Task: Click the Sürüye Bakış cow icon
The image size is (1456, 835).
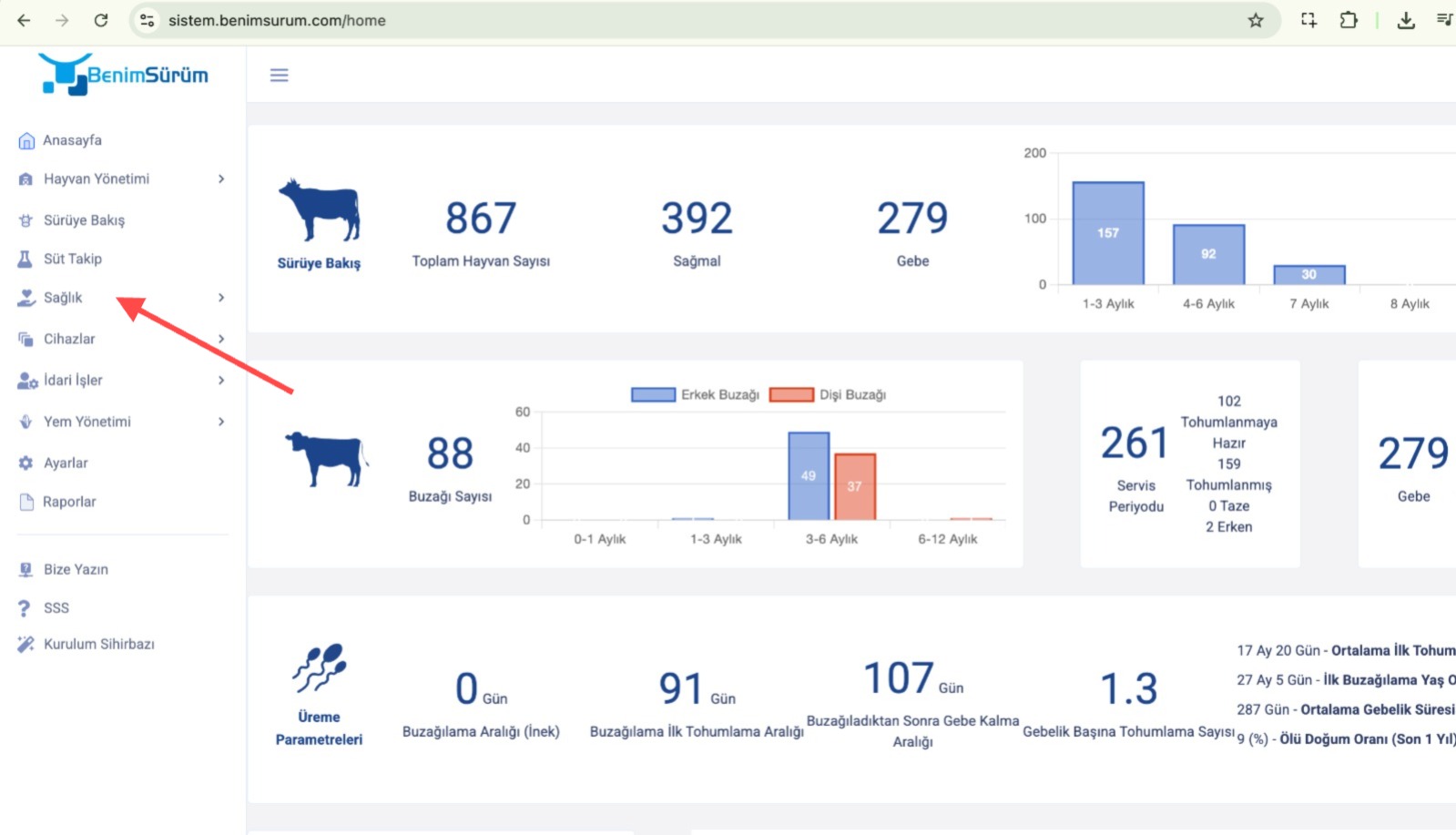Action: 319,211
